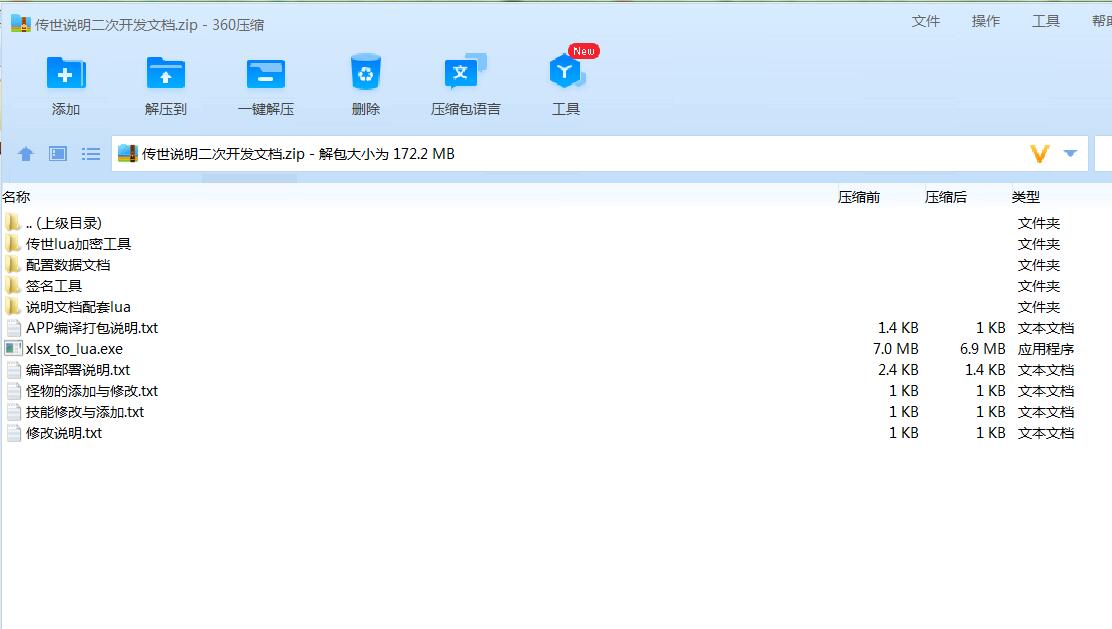Sort files by the 名称 column header
1112x629 pixels.
click(17, 197)
